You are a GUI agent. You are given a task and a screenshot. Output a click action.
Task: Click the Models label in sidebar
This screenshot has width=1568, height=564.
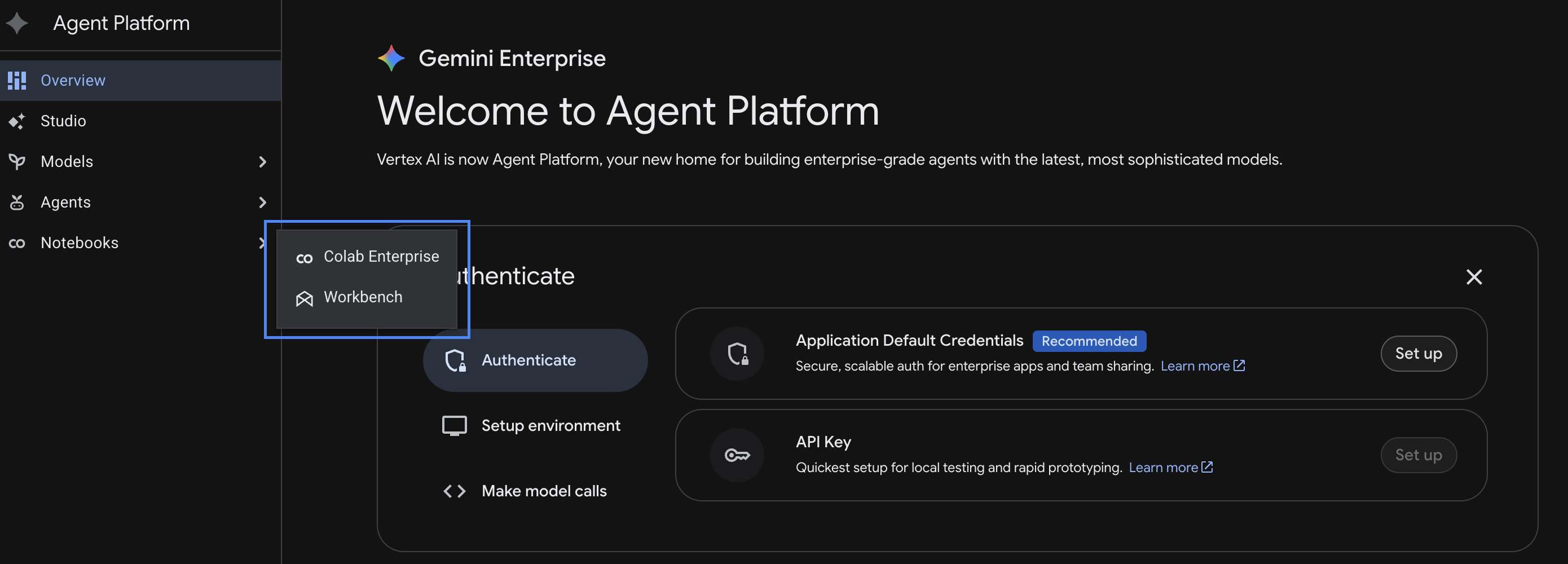coord(67,161)
